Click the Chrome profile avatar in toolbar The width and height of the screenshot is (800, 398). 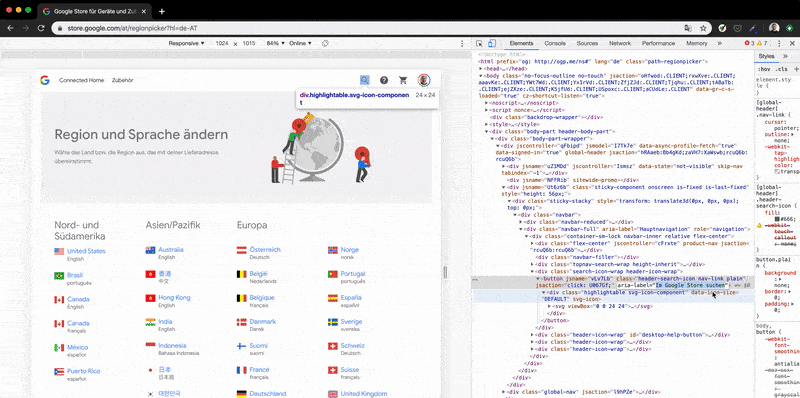point(774,28)
